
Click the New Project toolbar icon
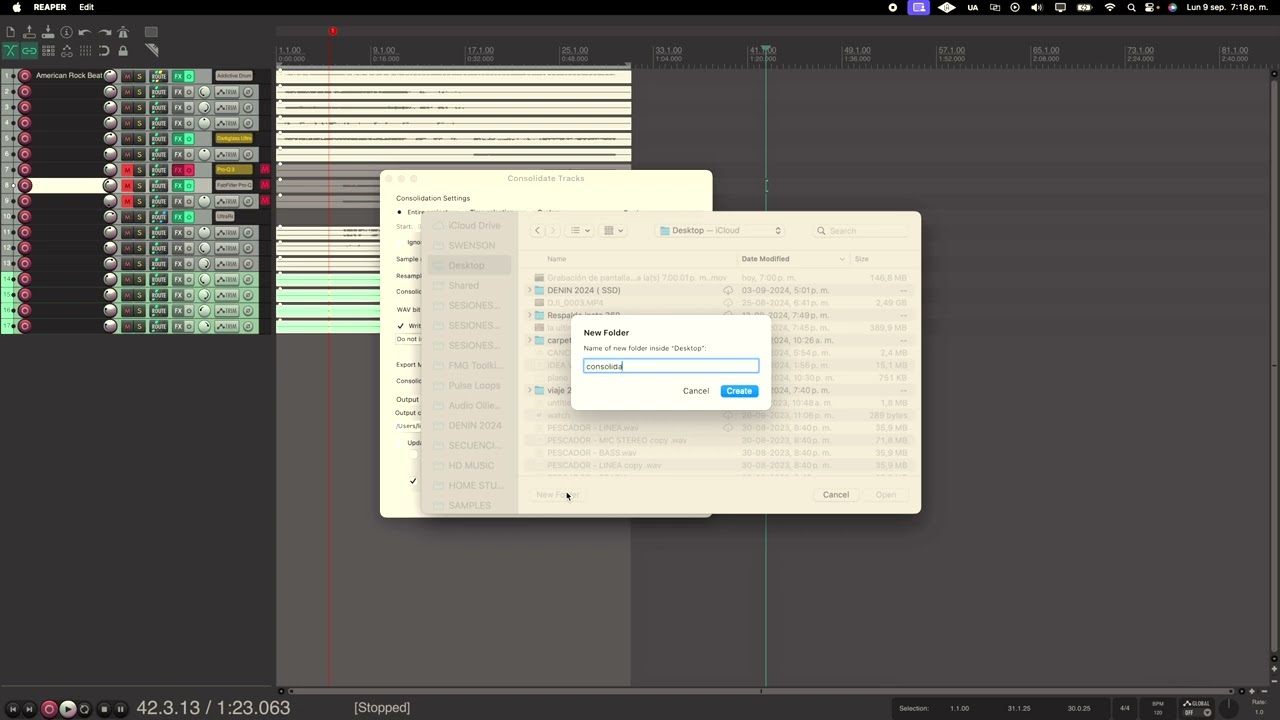[10, 32]
